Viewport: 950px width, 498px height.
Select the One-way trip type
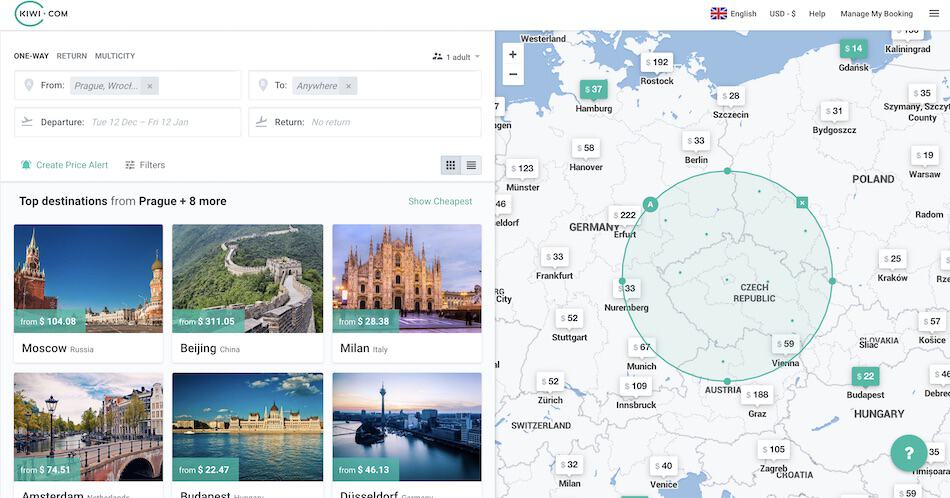tap(31, 56)
